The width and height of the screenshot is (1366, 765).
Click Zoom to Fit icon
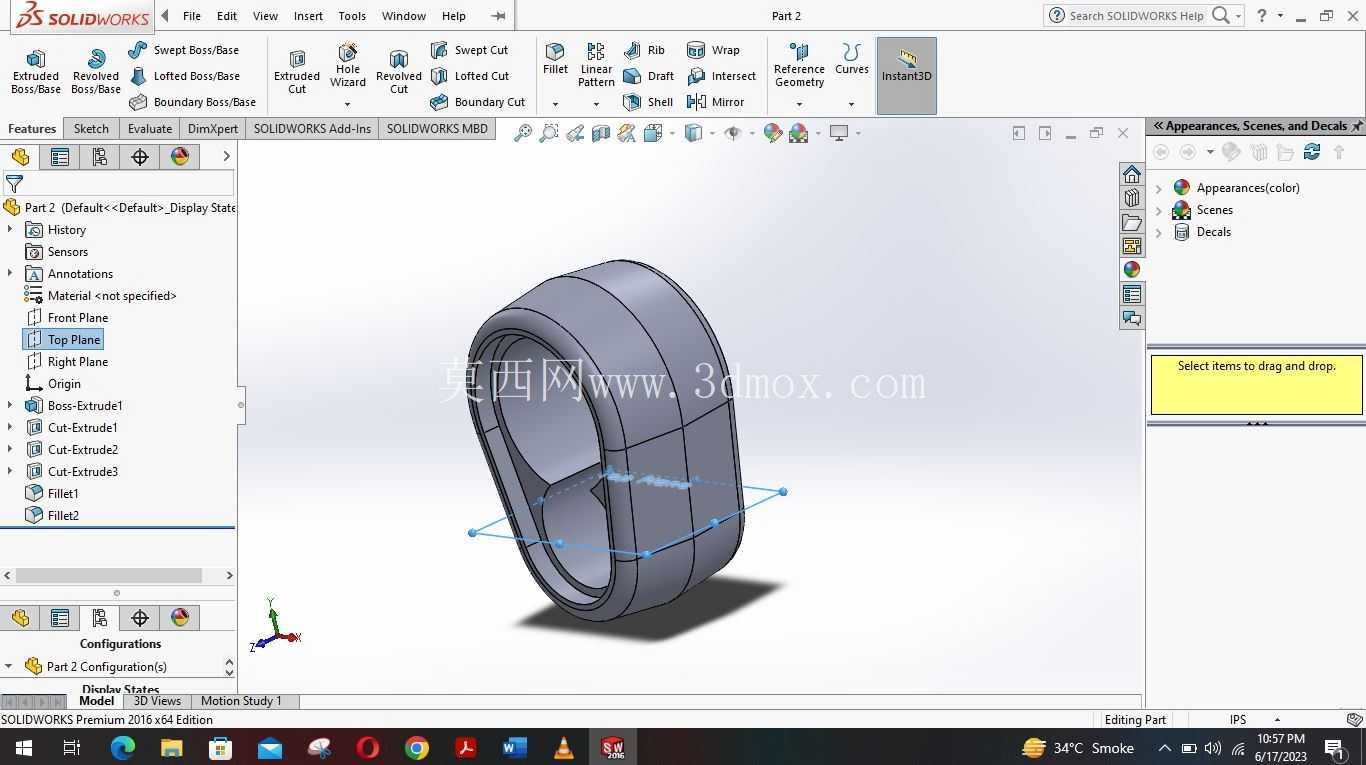[523, 133]
